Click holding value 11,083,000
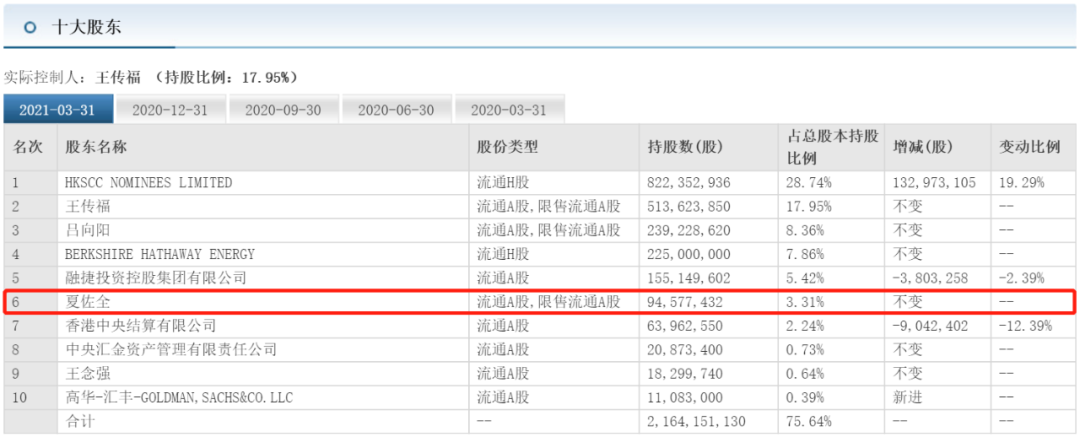The height and width of the screenshot is (437, 1080). point(683,398)
